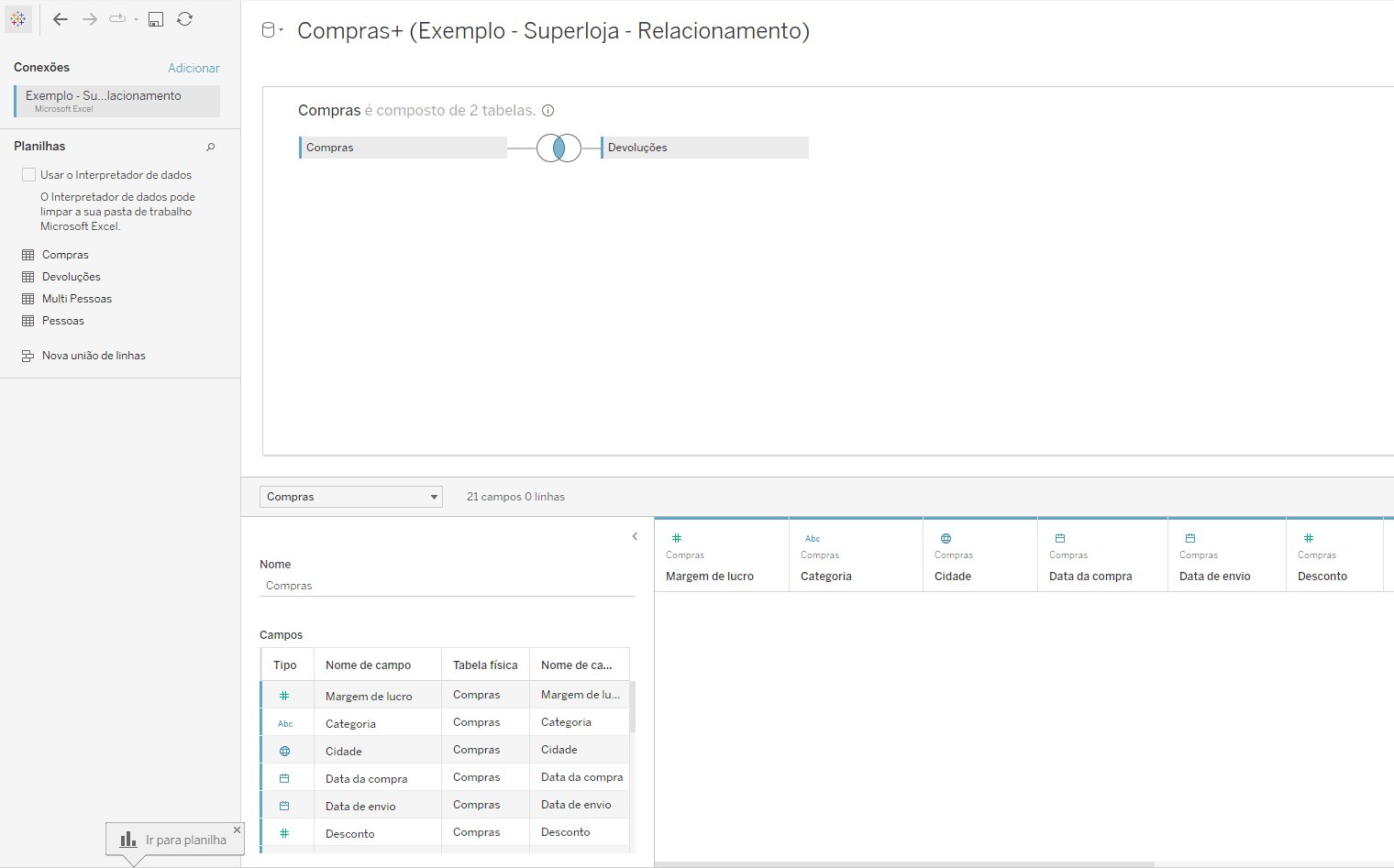Click the redo arrow icon in the toolbar
Viewport: 1394px width, 868px height.
[117, 18]
